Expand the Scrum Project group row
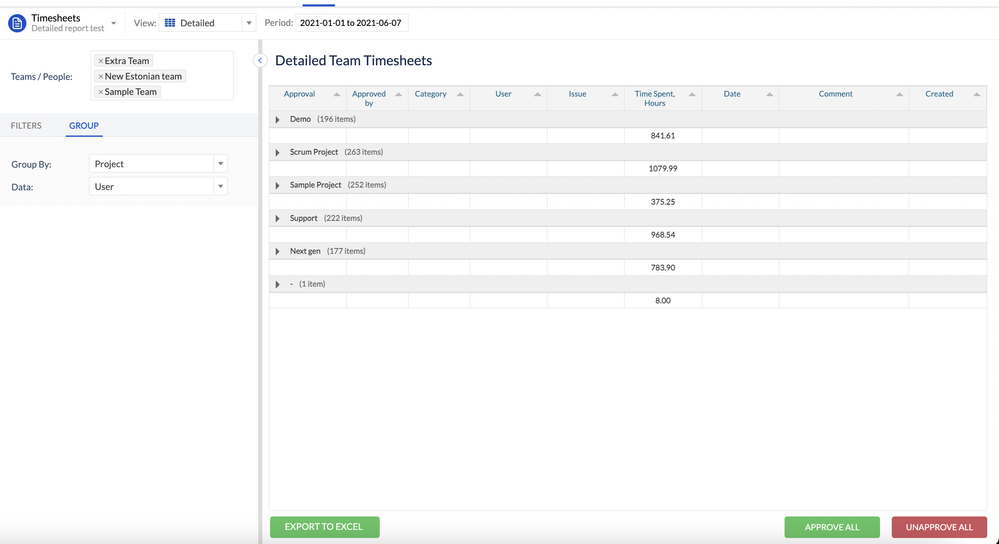999x544 pixels. pos(277,152)
